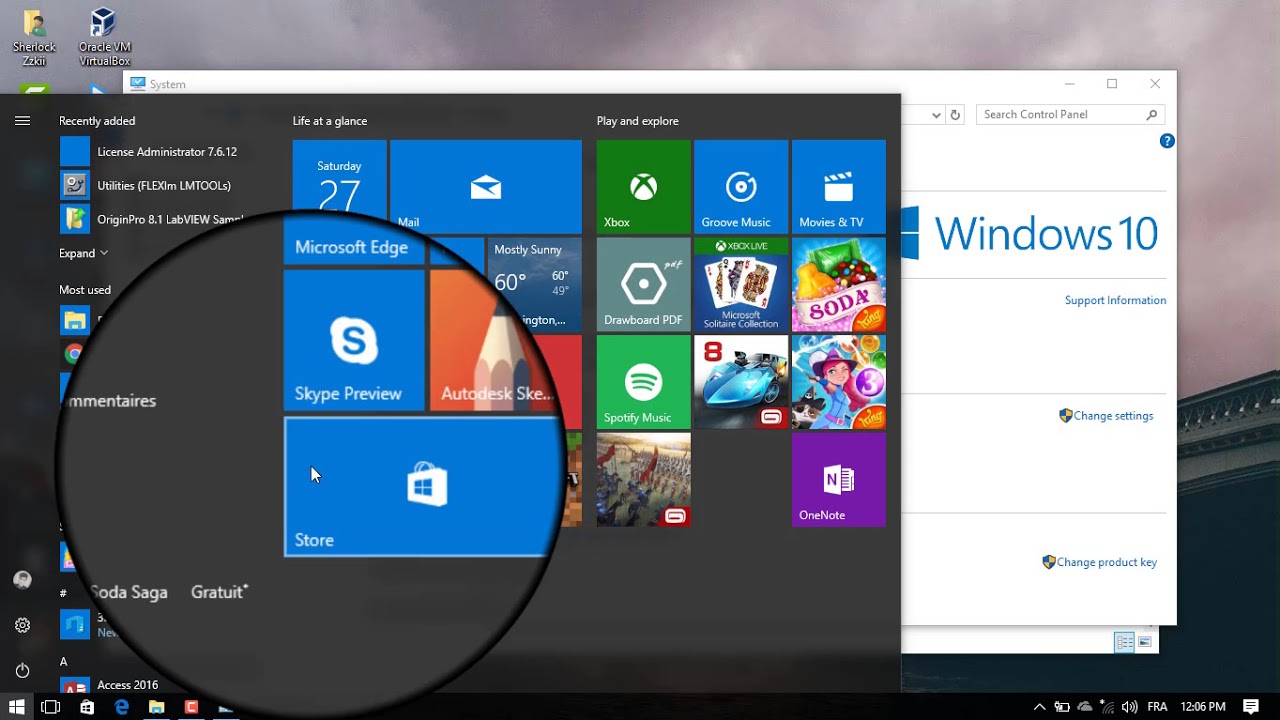
Task: Expand the Start menu hamburger navigation
Action: [22, 121]
